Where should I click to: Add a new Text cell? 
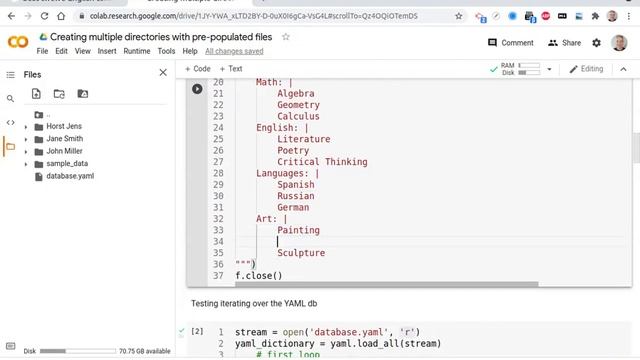point(231,69)
